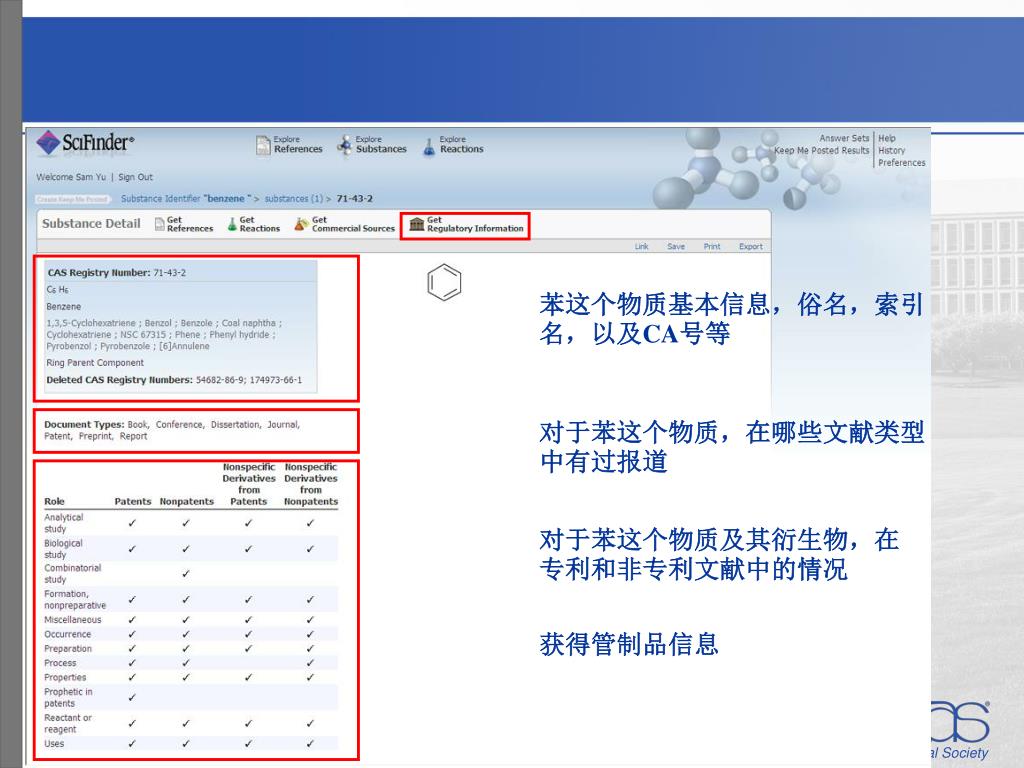The width and height of the screenshot is (1024, 768).
Task: Click Prophetic in patents Patents checkmark
Action: (x=132, y=697)
